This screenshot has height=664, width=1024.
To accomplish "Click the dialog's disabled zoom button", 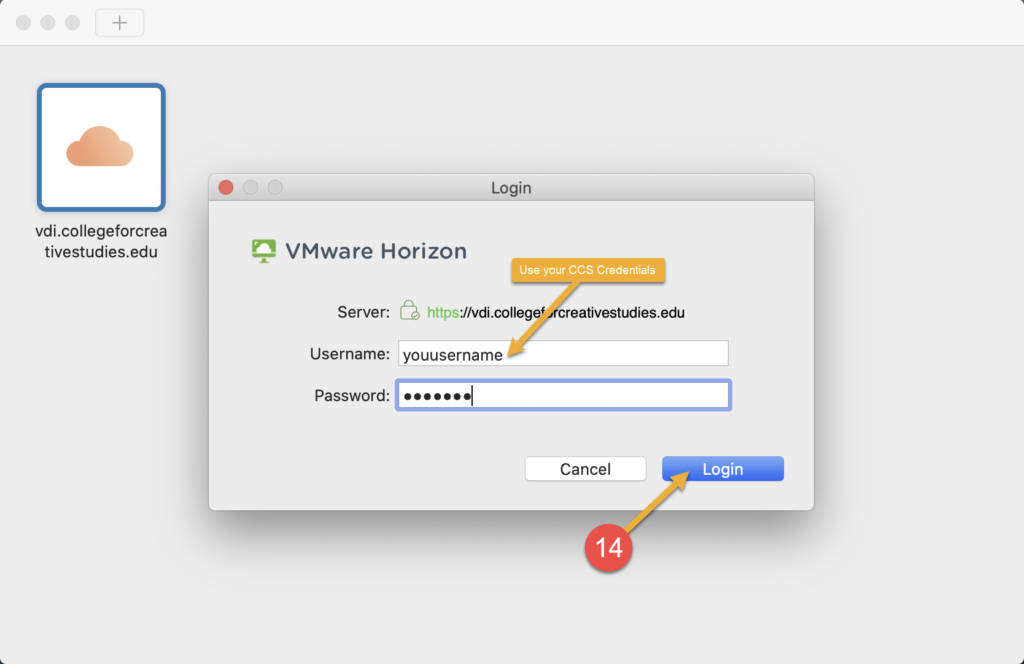I will 275,188.
